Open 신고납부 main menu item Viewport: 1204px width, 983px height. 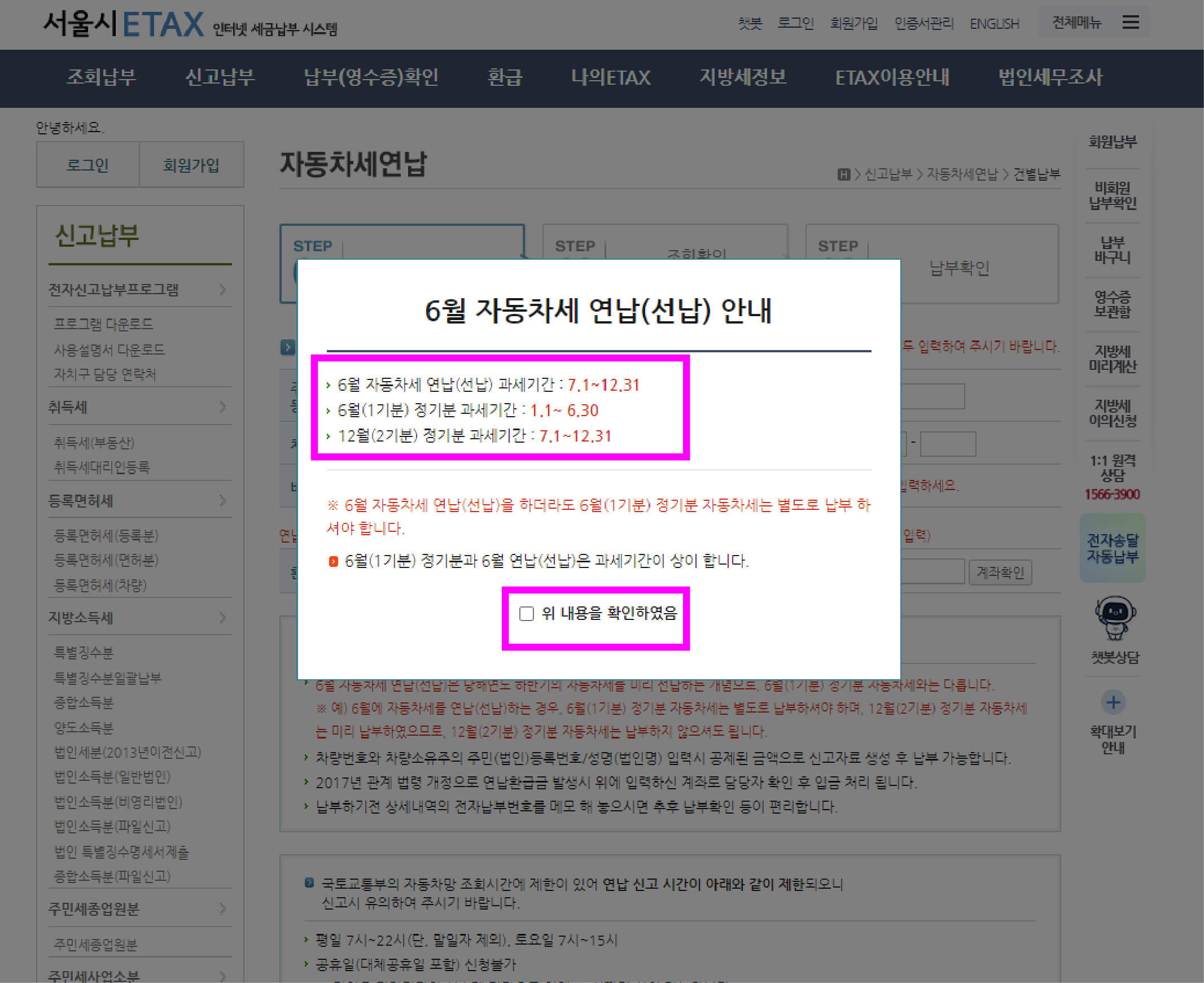220,77
